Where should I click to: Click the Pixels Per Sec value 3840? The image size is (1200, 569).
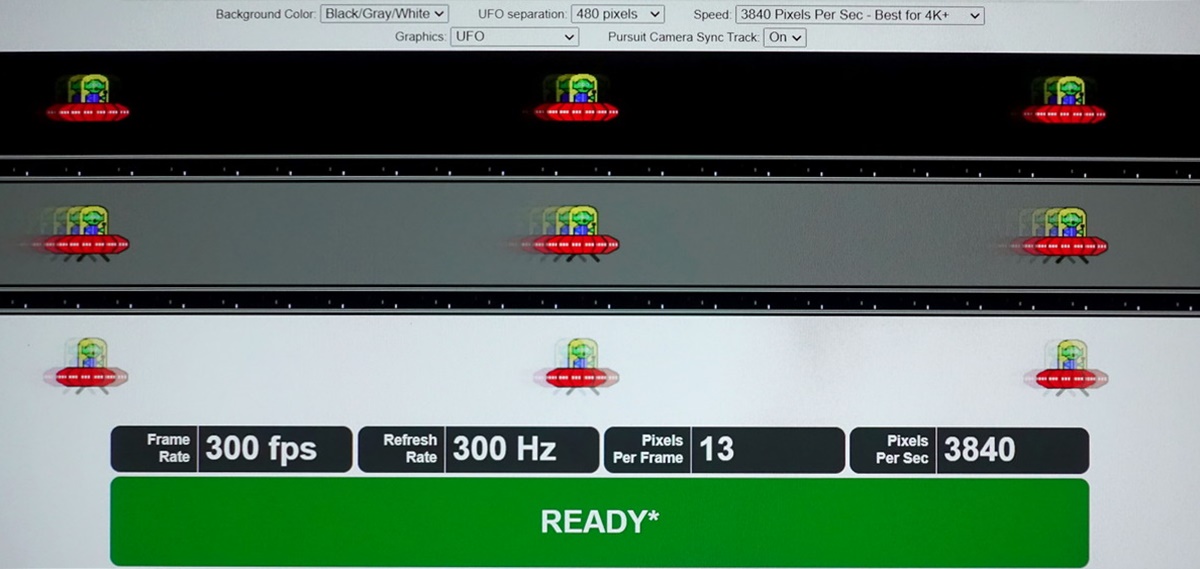(979, 450)
